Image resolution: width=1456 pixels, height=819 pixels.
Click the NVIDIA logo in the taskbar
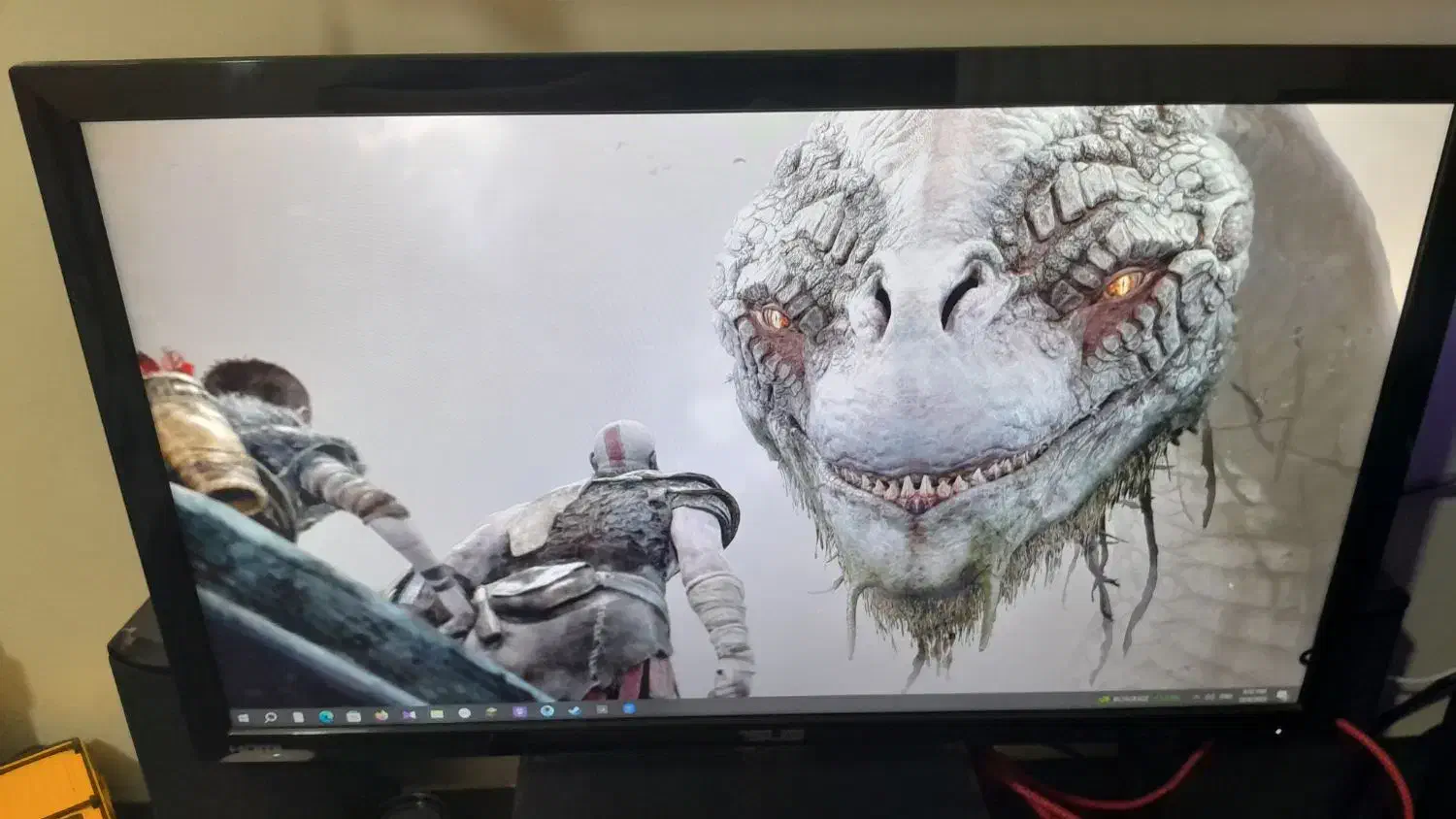(1105, 698)
